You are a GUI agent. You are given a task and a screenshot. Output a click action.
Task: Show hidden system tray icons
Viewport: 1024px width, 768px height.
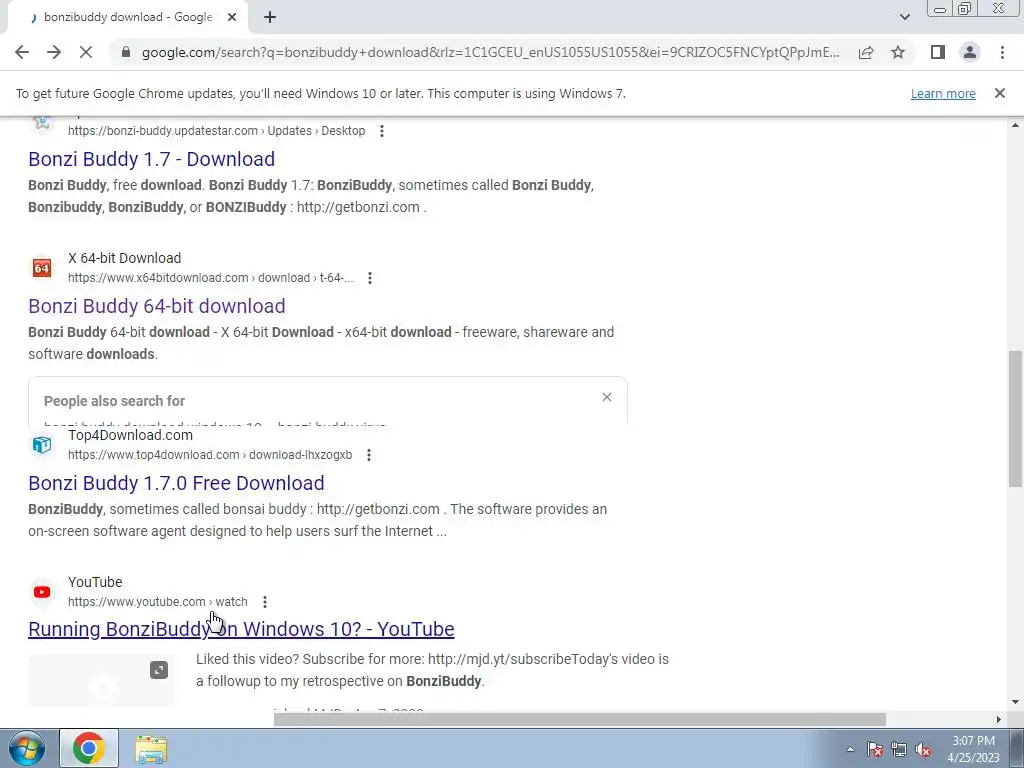click(x=850, y=749)
